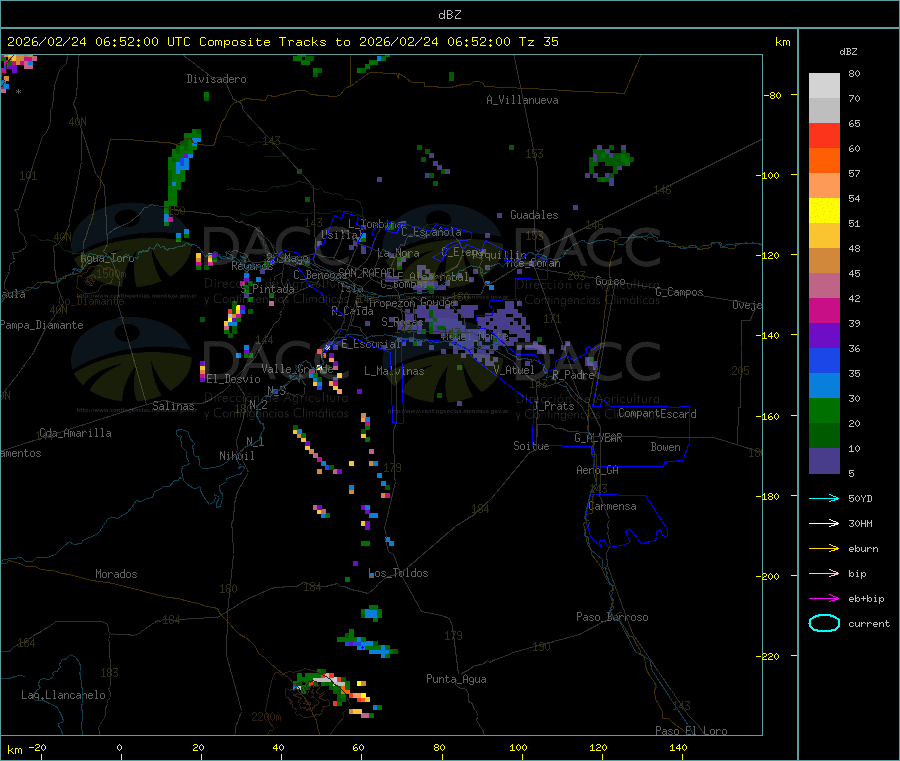
Task: Click the eburn yellow arrow legend icon
Action: point(824,549)
